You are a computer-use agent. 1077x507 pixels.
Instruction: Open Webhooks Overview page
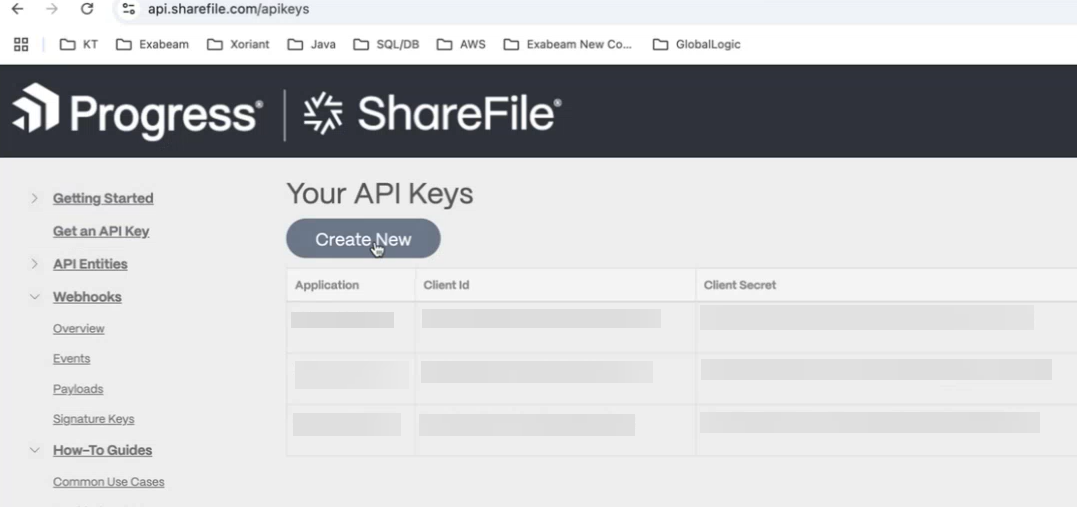[x=79, y=328]
